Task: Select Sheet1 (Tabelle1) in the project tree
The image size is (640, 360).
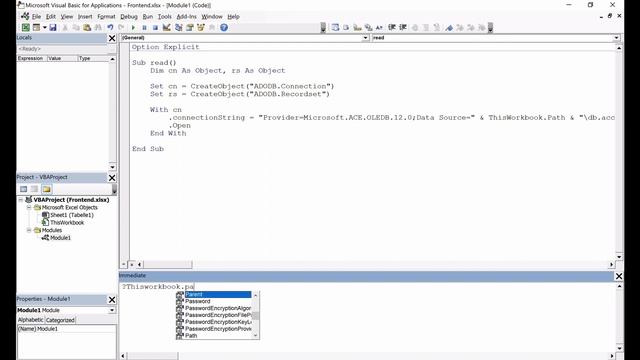Action: click(72, 215)
